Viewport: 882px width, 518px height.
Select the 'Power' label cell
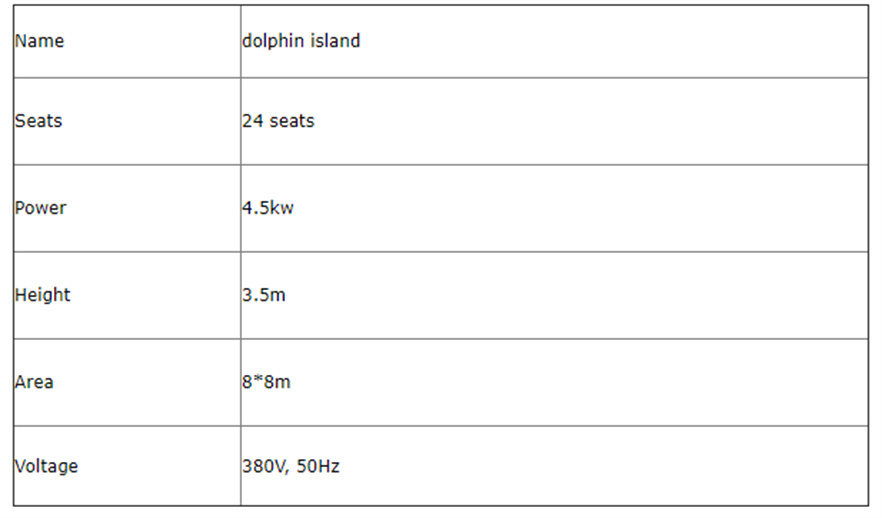[x=41, y=208]
